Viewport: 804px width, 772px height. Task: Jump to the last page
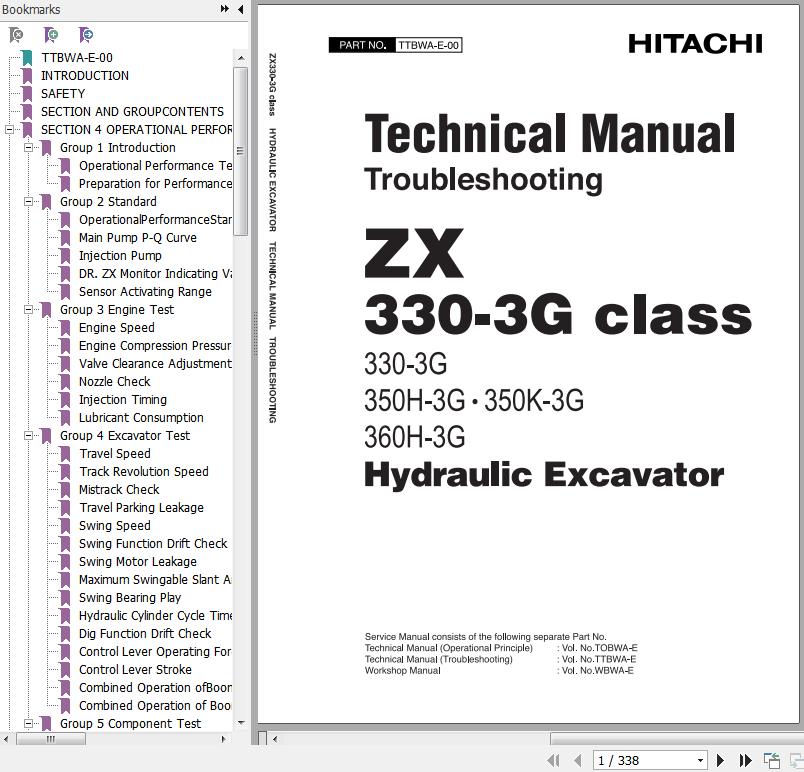tap(745, 760)
